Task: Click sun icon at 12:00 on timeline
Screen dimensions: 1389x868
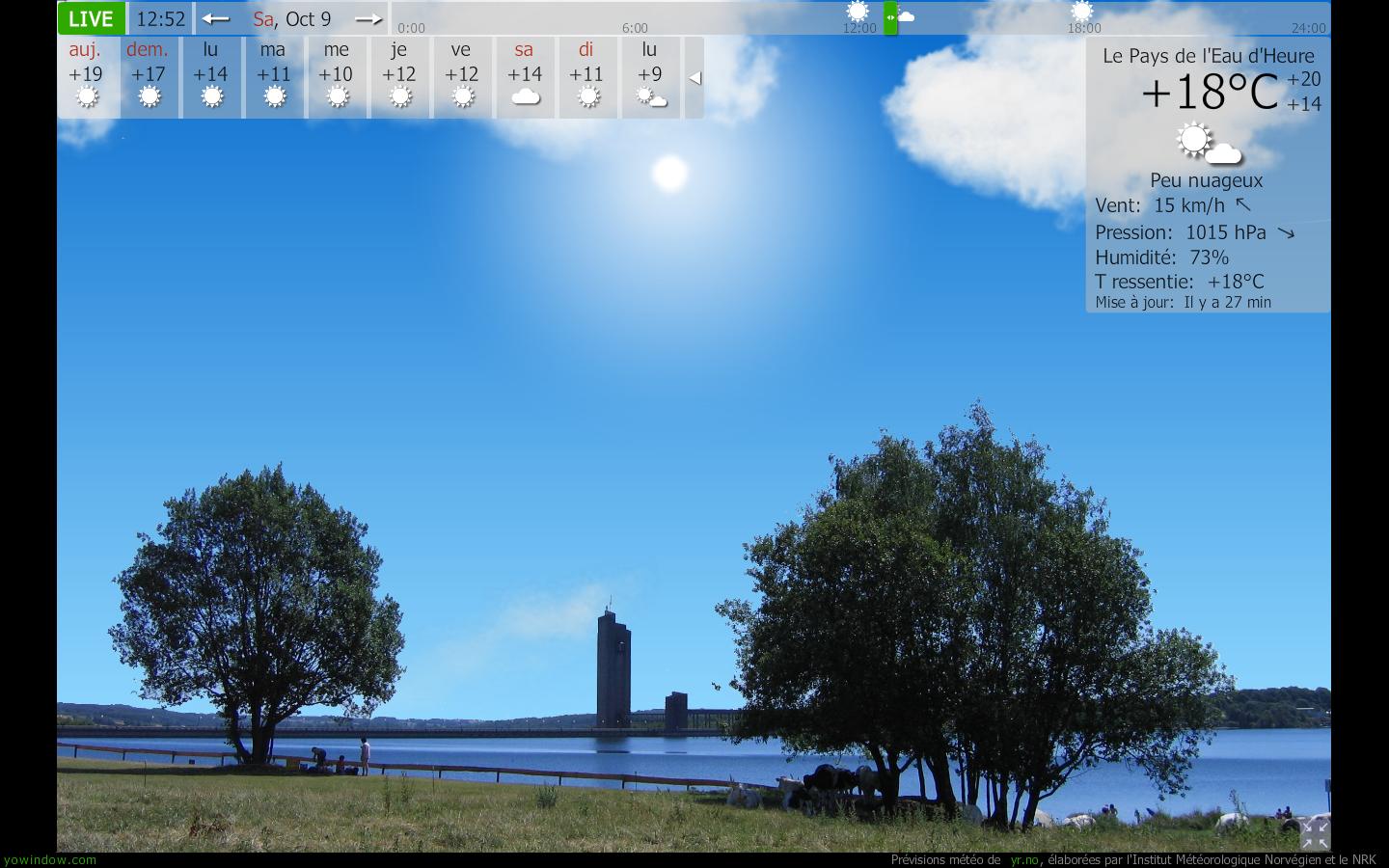Action: tap(858, 12)
